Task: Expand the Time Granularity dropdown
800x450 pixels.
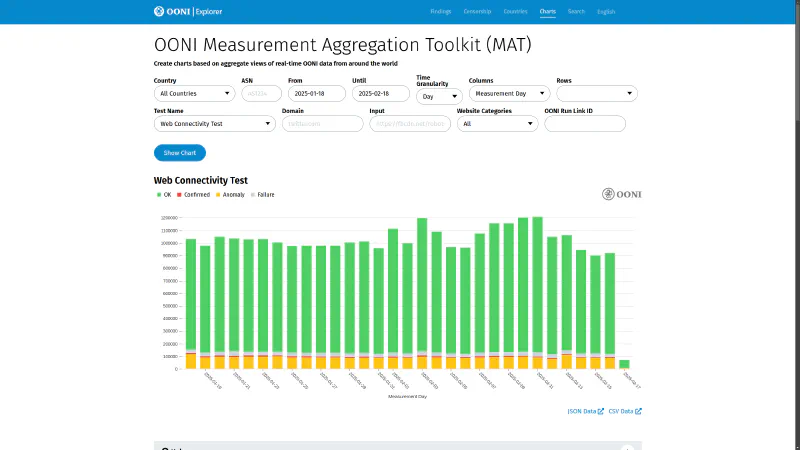Action: click(x=439, y=97)
